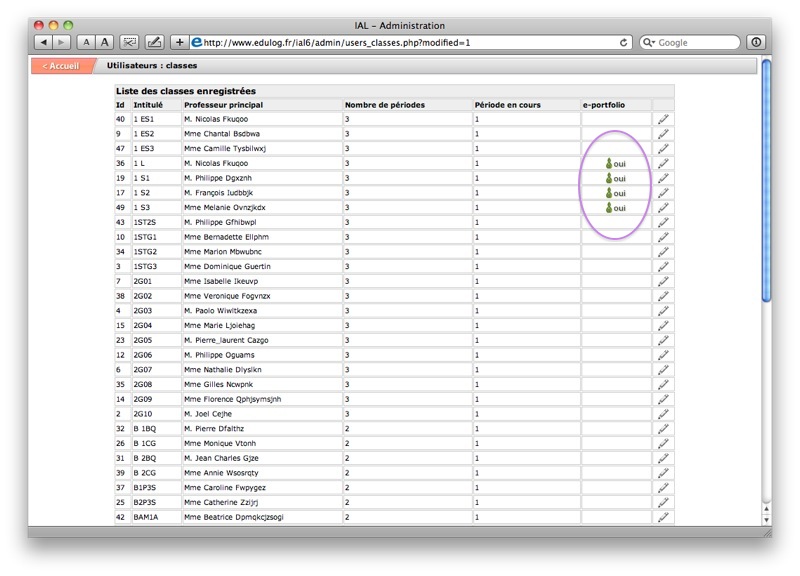Edit the 1 ES1 class row
Image resolution: width=800 pixels, height=576 pixels.
[663, 119]
